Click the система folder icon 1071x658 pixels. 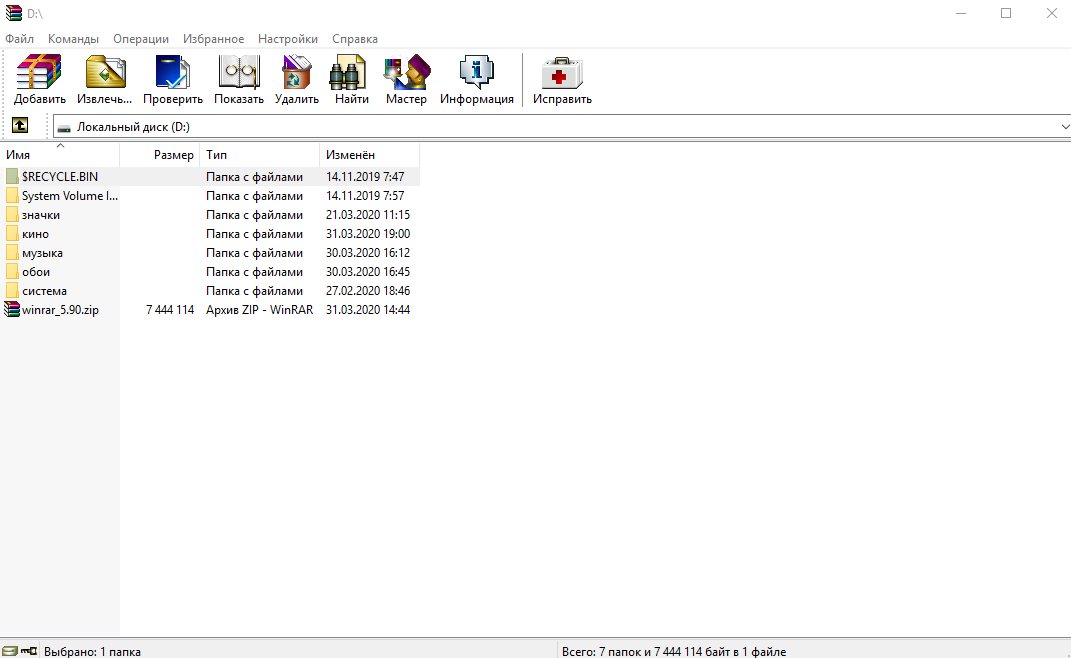(x=12, y=291)
